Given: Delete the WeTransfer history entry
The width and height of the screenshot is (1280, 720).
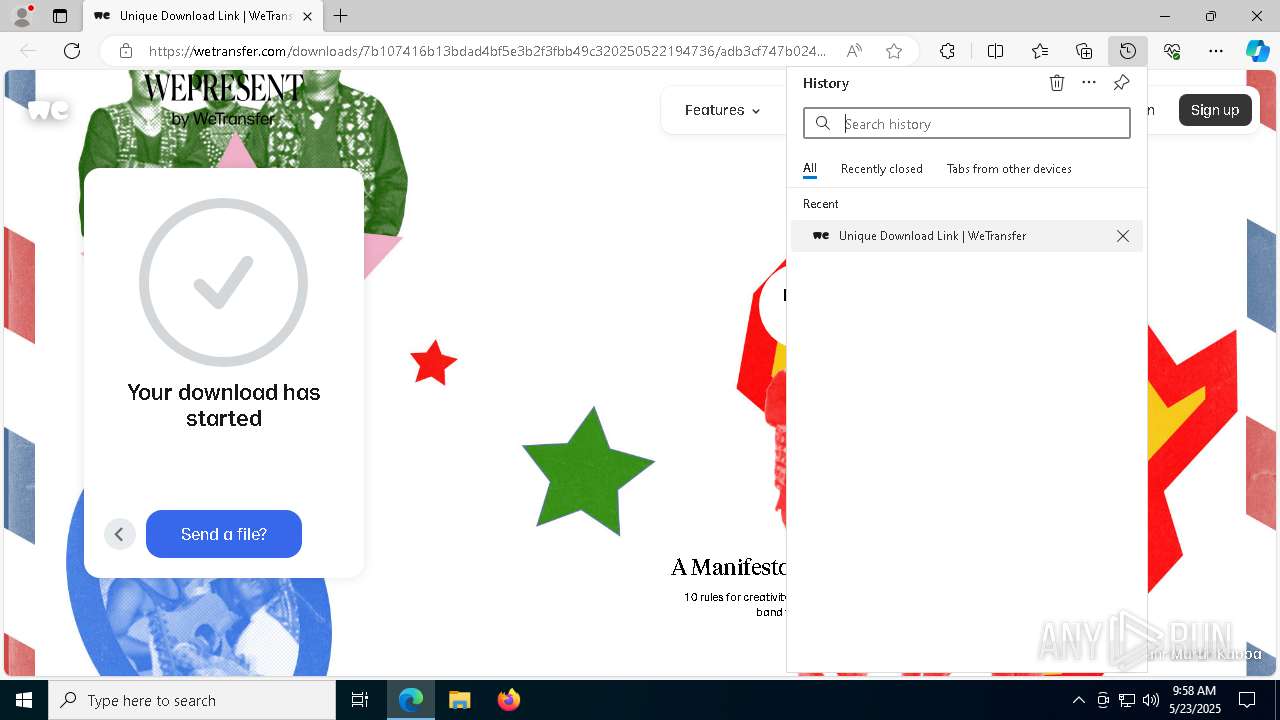Looking at the screenshot, I should coord(1123,236).
